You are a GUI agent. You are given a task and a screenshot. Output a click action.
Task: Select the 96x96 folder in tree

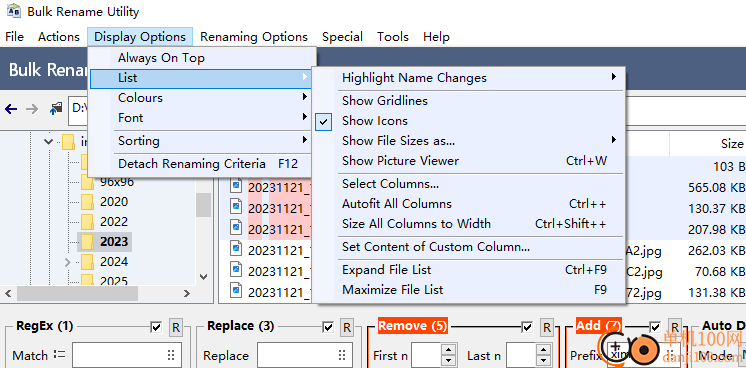tap(117, 182)
